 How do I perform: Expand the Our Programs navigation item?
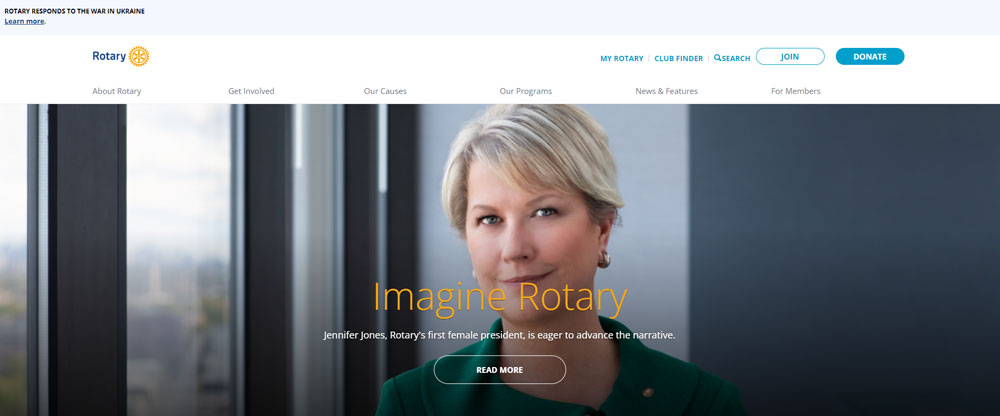(x=526, y=91)
